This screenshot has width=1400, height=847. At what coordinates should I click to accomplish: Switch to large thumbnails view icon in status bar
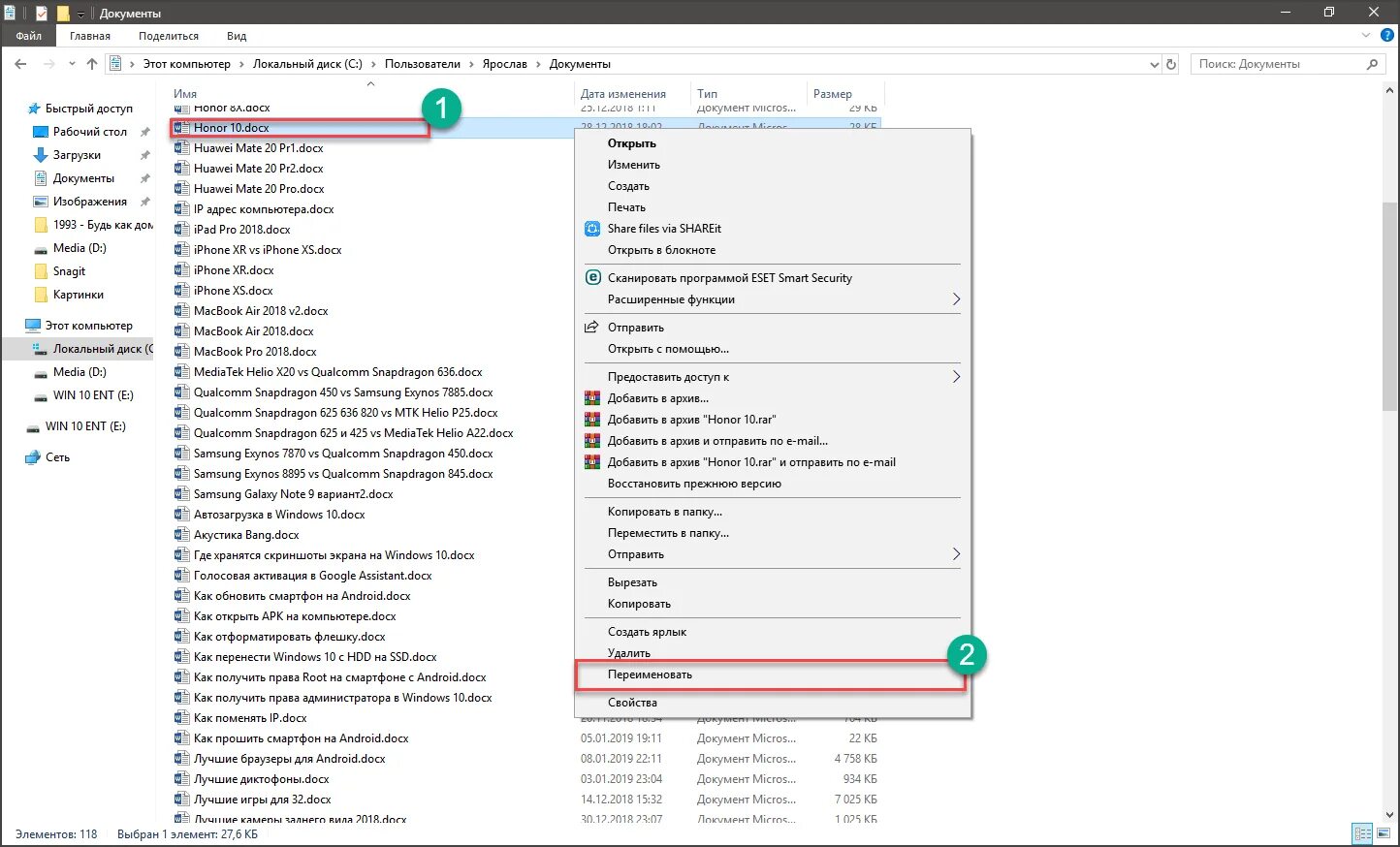tap(1384, 833)
